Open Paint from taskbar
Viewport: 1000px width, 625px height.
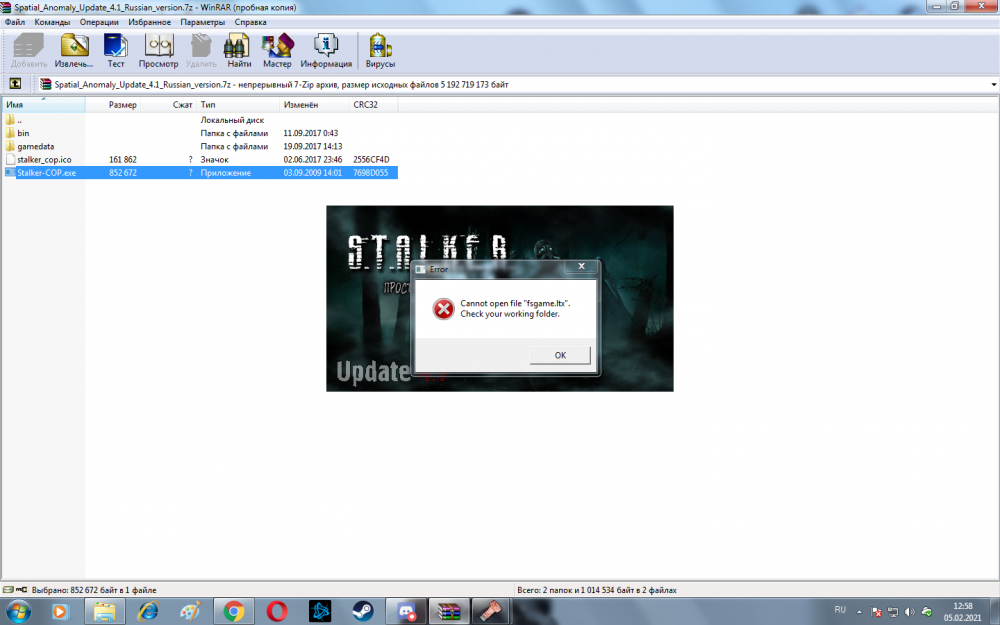point(190,612)
